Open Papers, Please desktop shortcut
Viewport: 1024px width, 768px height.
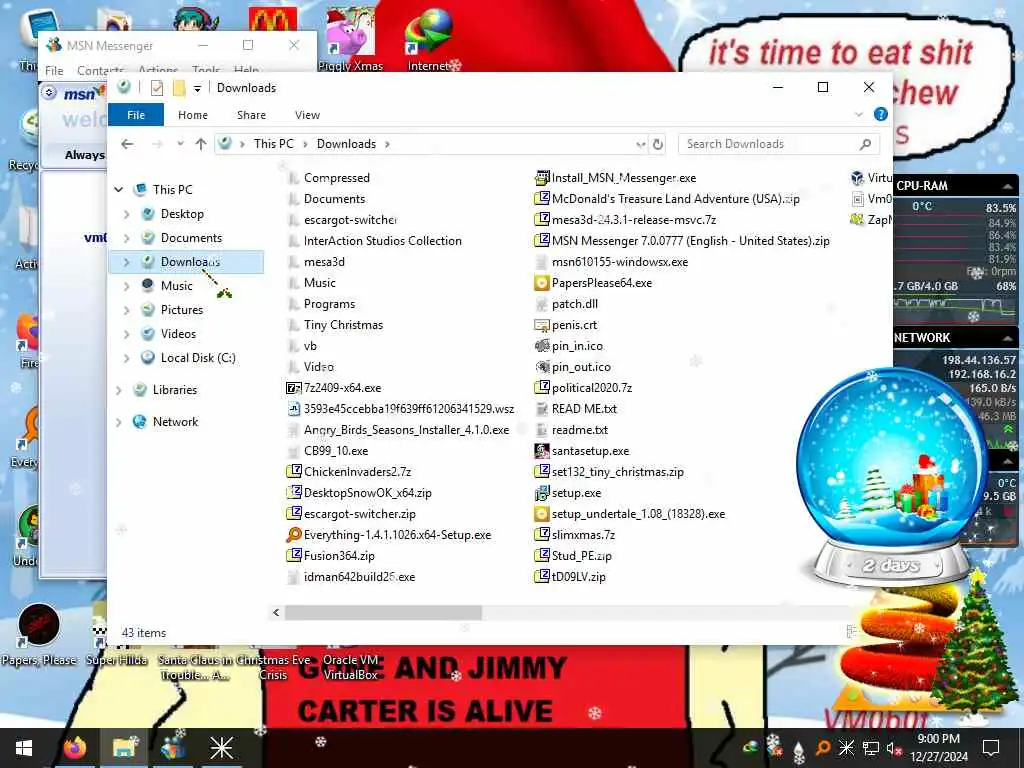click(39, 635)
